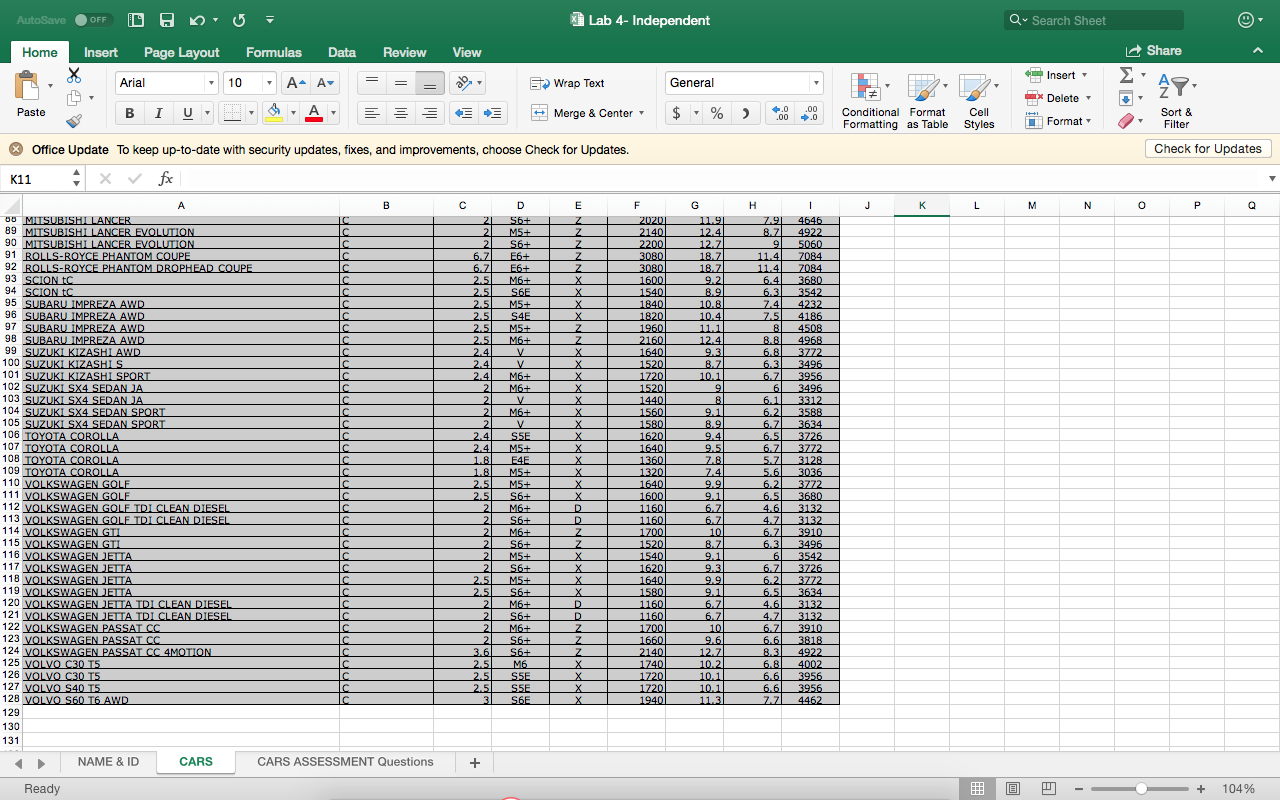Screen dimensions: 1280x800
Task: Switch to Page Layout view in status bar
Action: point(1013,788)
